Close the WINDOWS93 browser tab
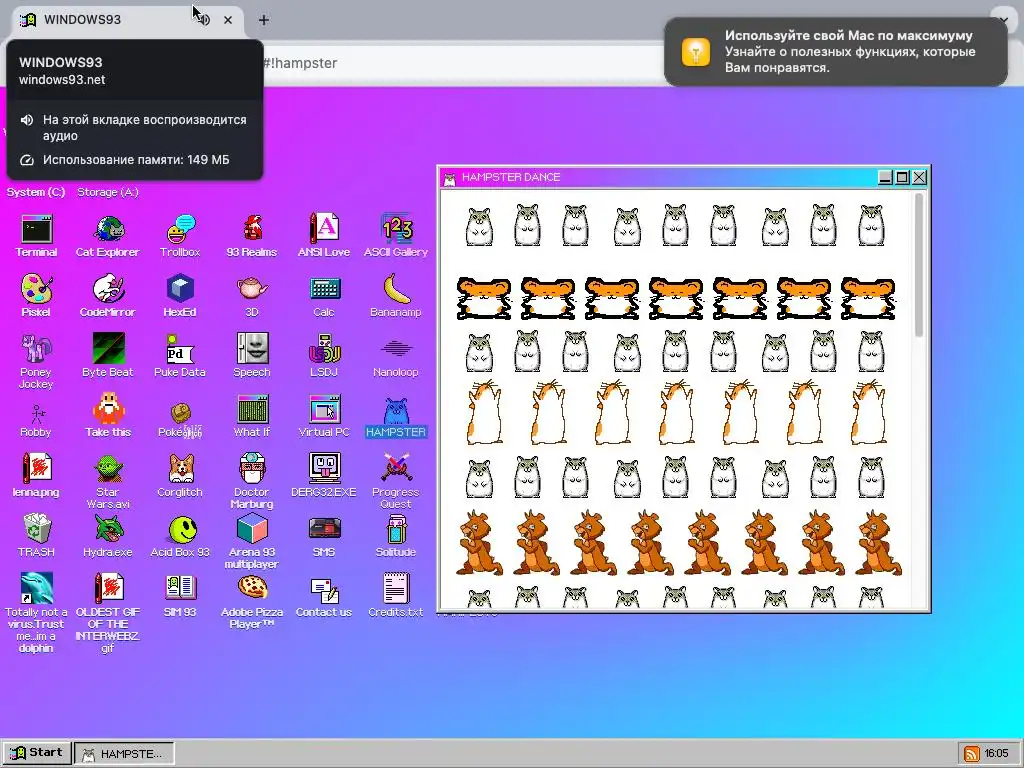Image resolution: width=1024 pixels, height=768 pixels. coord(228,20)
